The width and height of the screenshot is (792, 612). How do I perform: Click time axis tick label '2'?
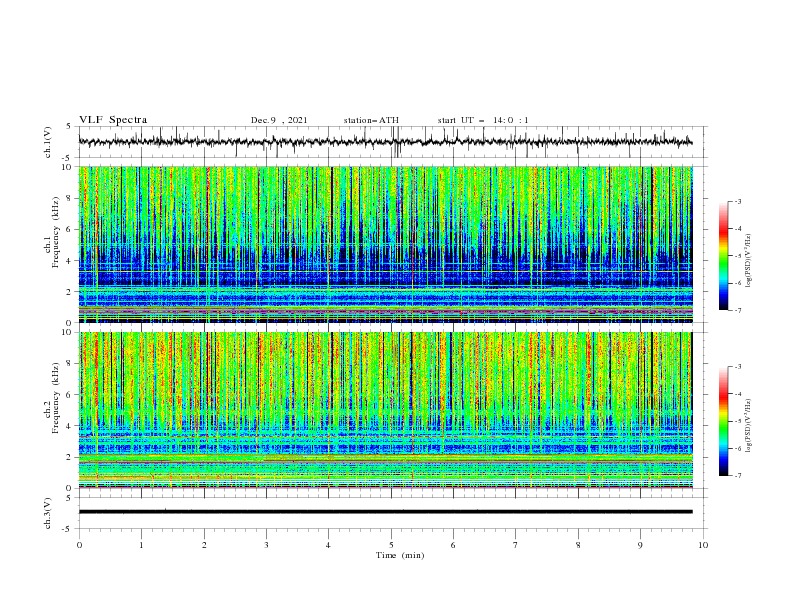[x=204, y=545]
